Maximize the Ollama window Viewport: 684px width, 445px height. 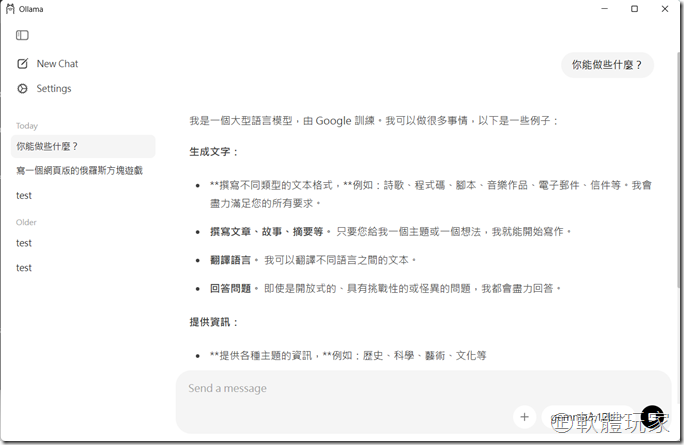(x=634, y=9)
